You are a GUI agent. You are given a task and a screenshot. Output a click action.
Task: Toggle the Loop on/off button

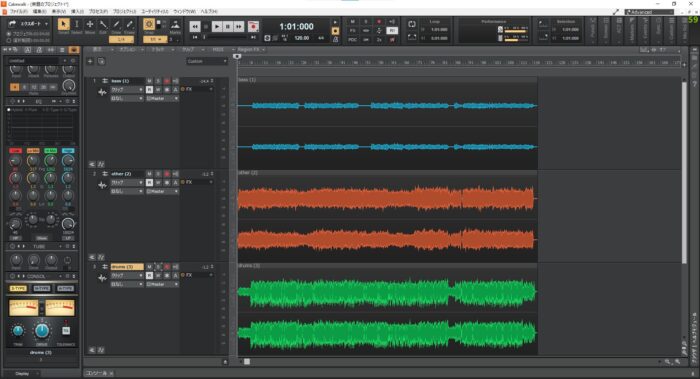[412, 25]
